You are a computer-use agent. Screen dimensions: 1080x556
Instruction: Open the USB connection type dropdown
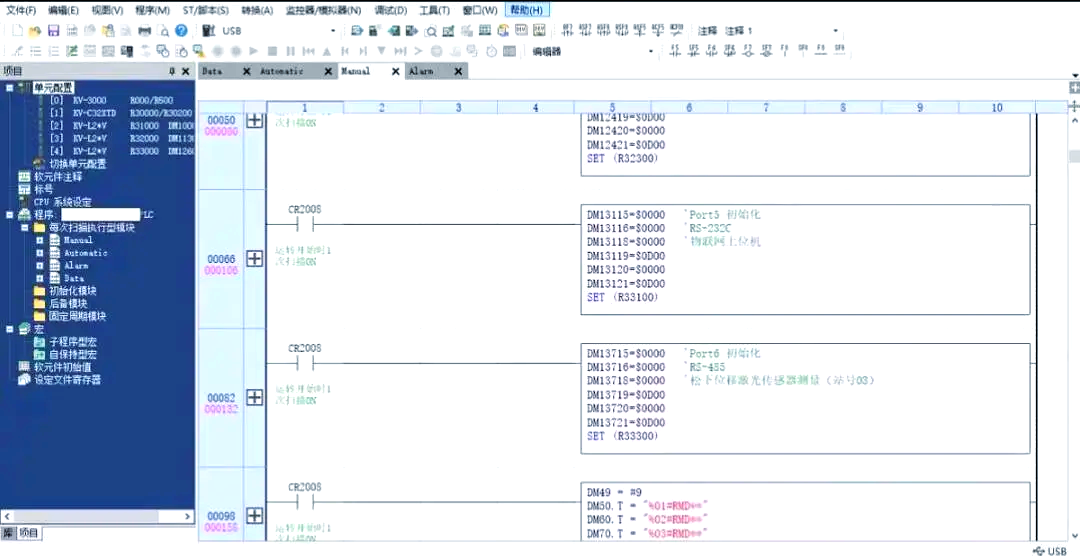tap(333, 31)
